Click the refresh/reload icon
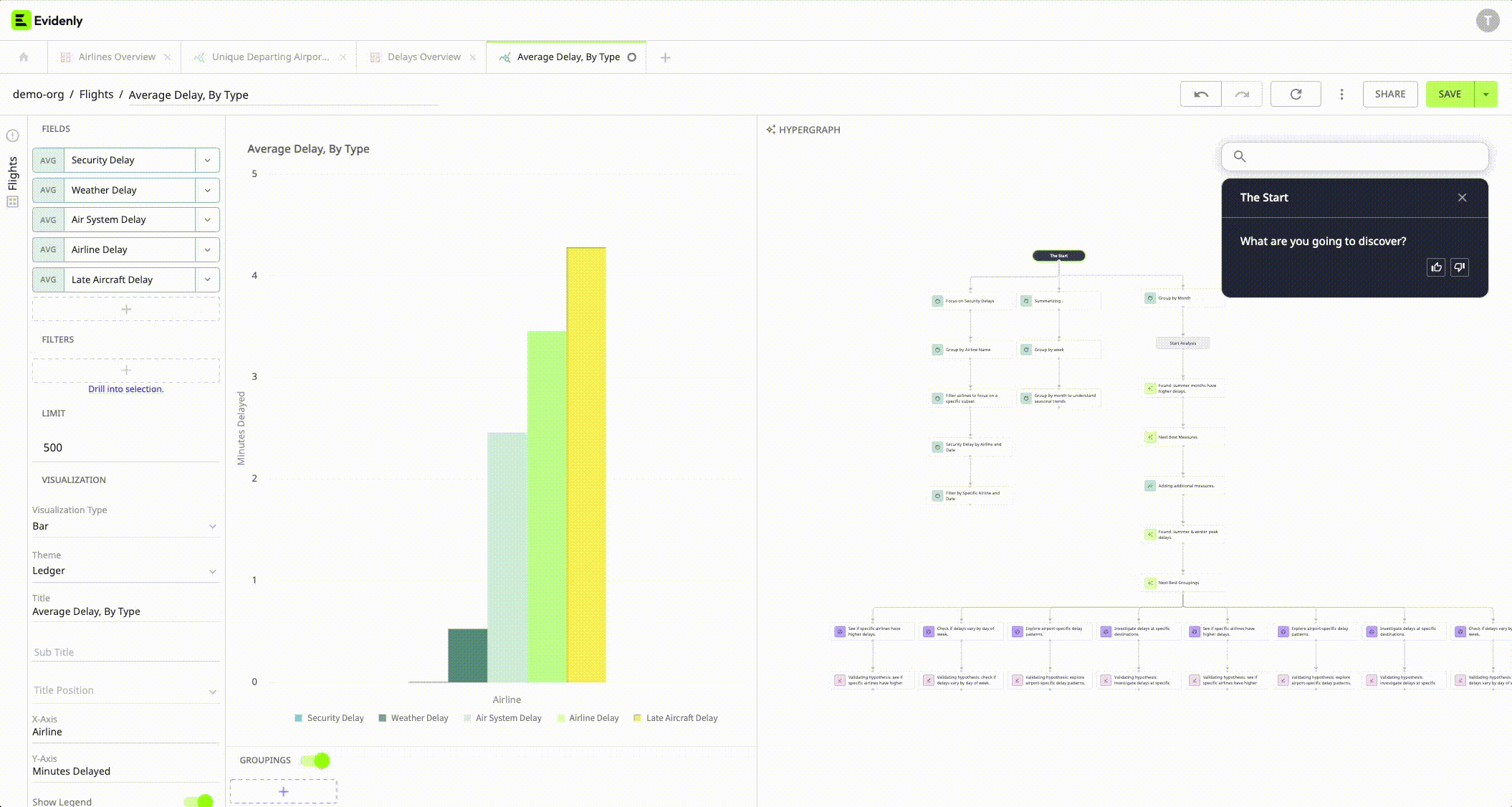 pyautogui.click(x=1296, y=94)
